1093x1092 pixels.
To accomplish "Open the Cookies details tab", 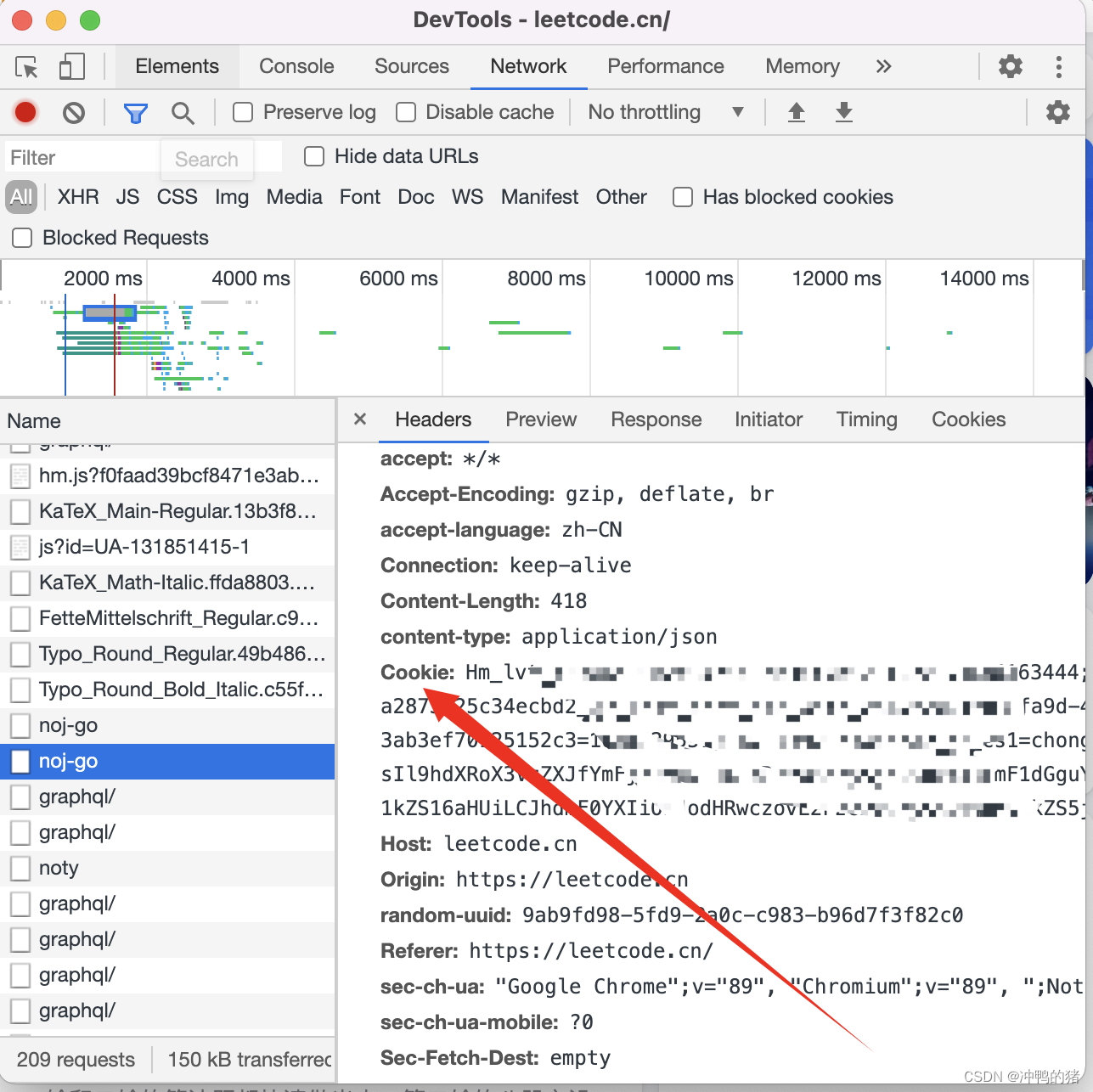I will tap(969, 419).
